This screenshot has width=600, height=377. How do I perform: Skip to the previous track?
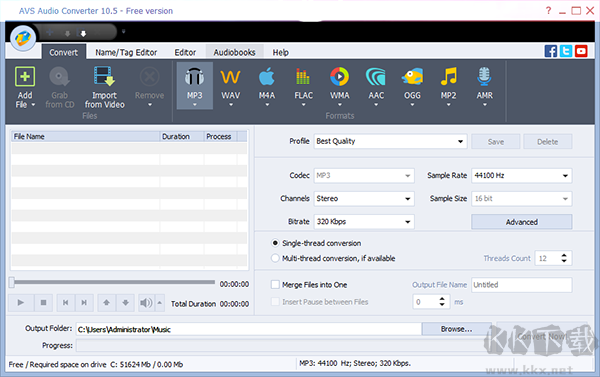coord(66,303)
